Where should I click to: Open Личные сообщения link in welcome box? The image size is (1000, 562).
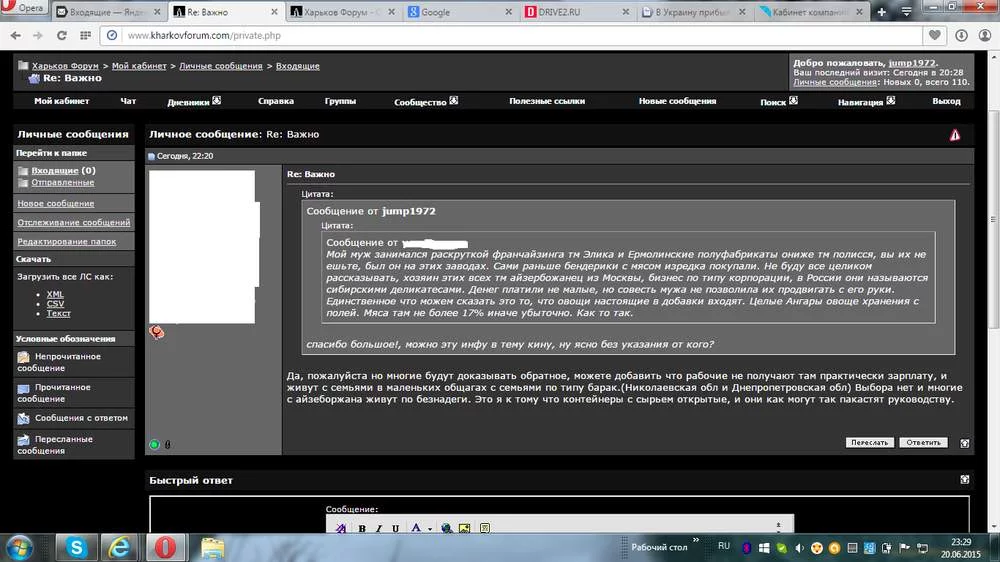pyautogui.click(x=835, y=82)
